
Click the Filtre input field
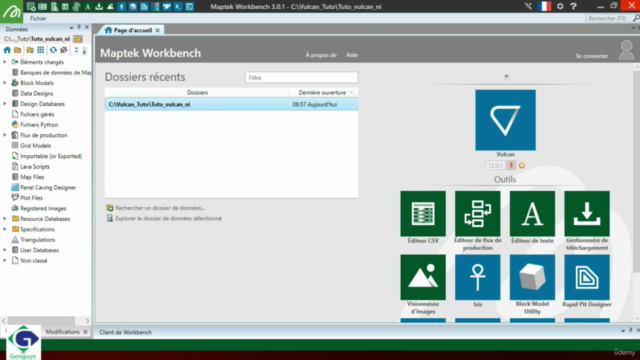click(301, 78)
